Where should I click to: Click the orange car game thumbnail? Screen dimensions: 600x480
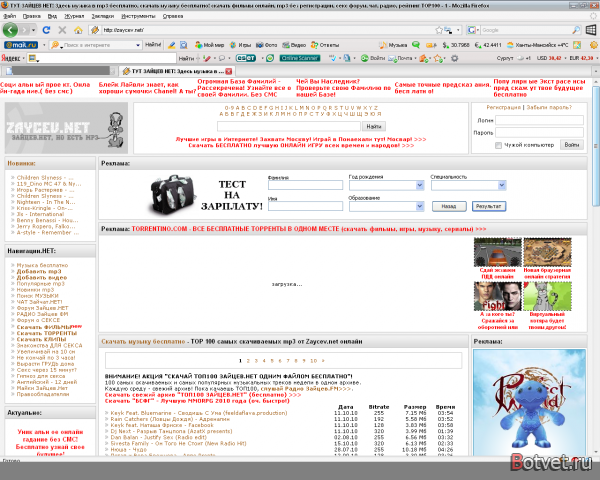(x=497, y=252)
